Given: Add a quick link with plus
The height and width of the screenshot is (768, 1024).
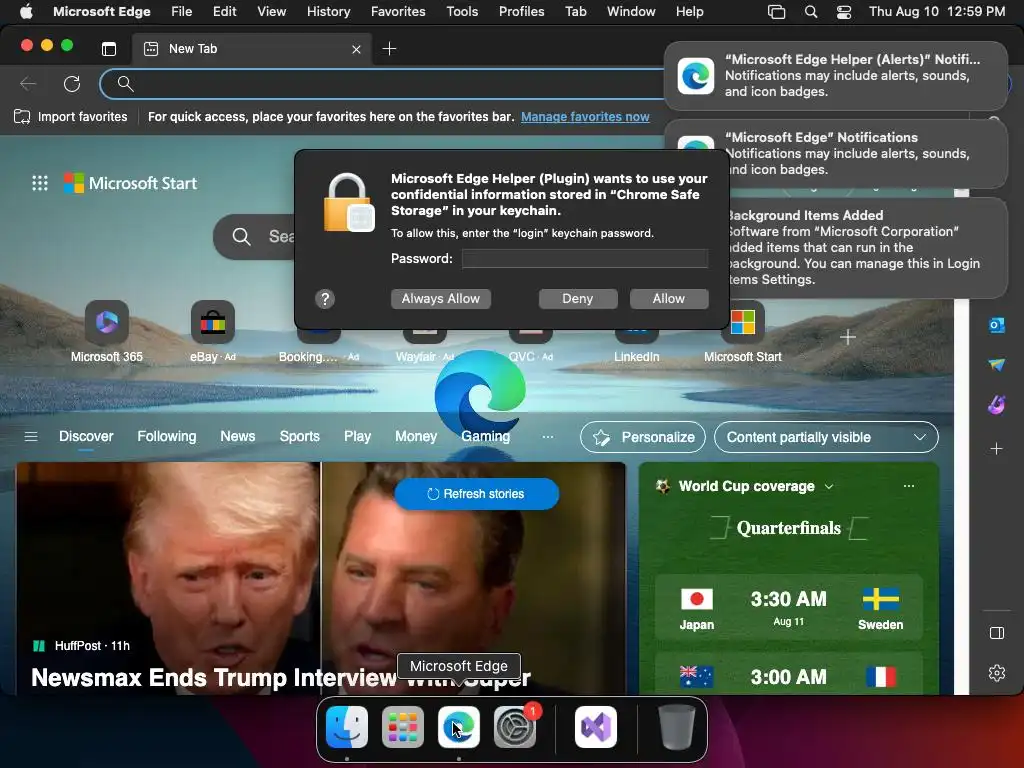Looking at the screenshot, I should pos(848,337).
